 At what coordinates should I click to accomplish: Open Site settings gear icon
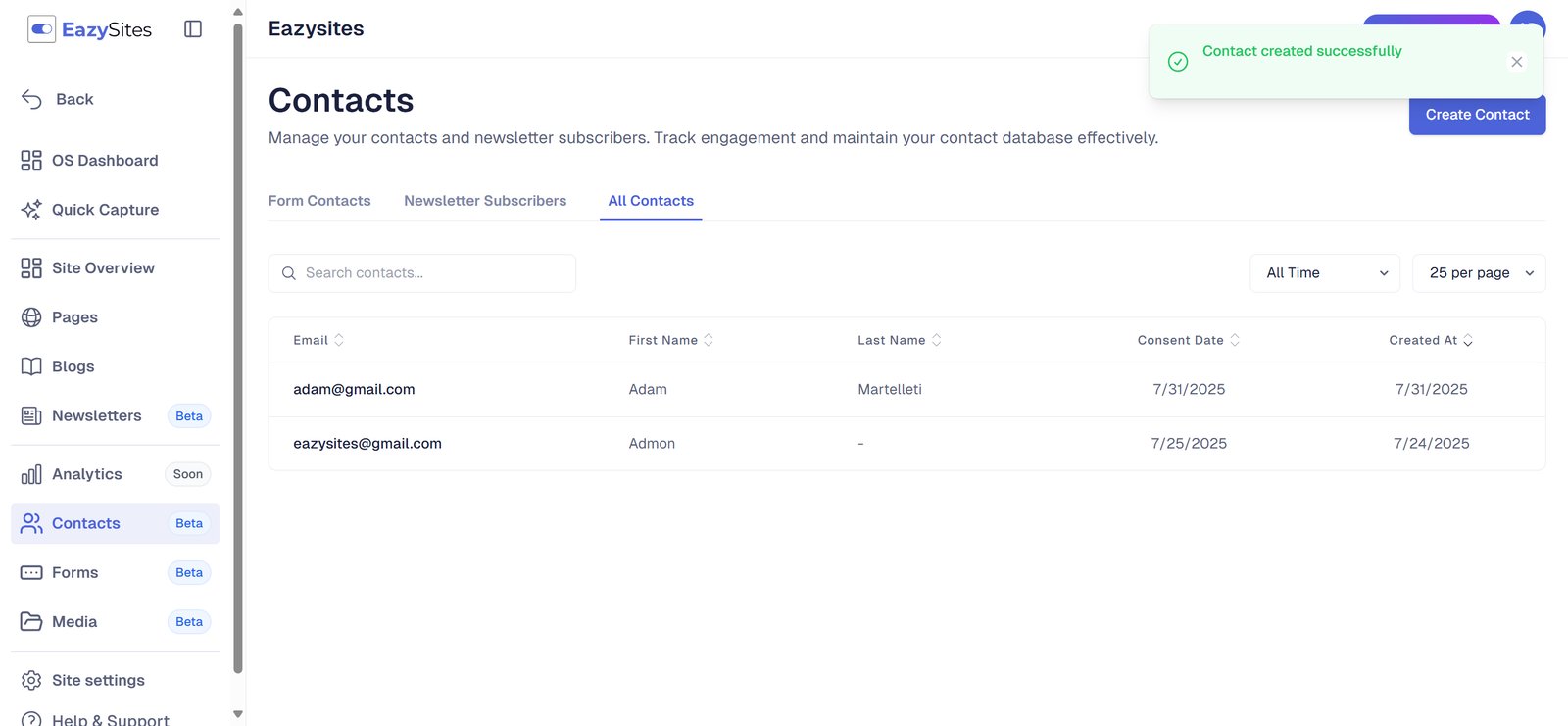click(x=31, y=680)
